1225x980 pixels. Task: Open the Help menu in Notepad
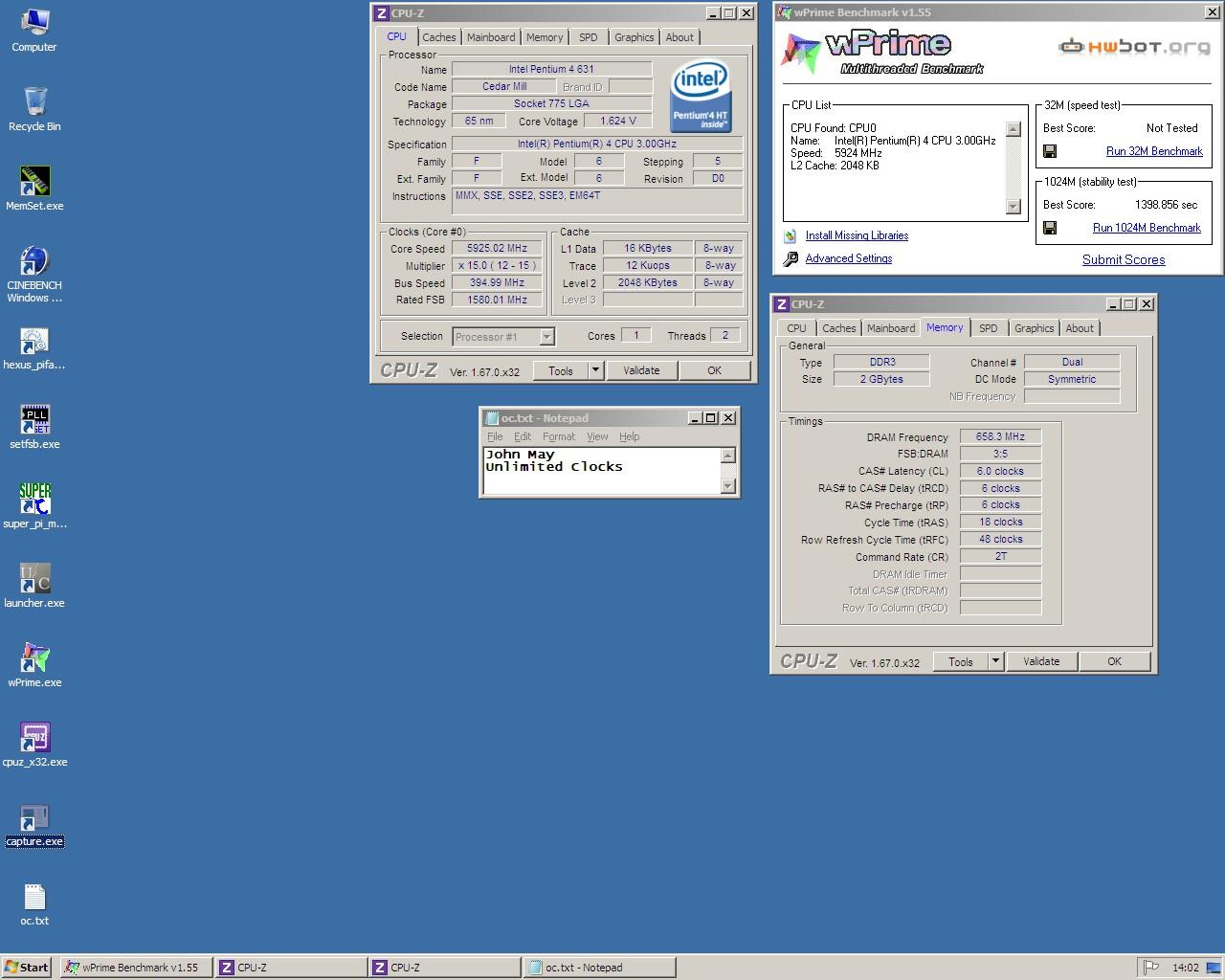(x=629, y=436)
